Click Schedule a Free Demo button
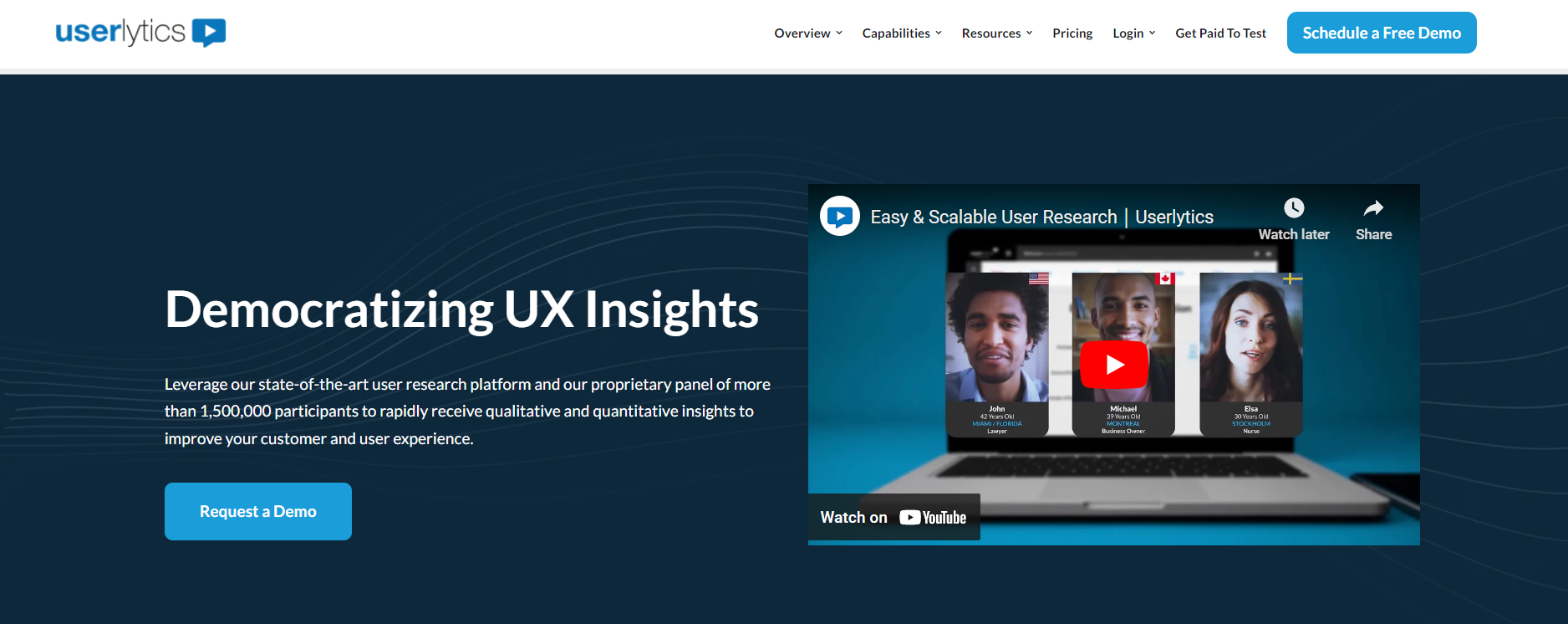This screenshot has height=624, width=1568. click(x=1382, y=33)
